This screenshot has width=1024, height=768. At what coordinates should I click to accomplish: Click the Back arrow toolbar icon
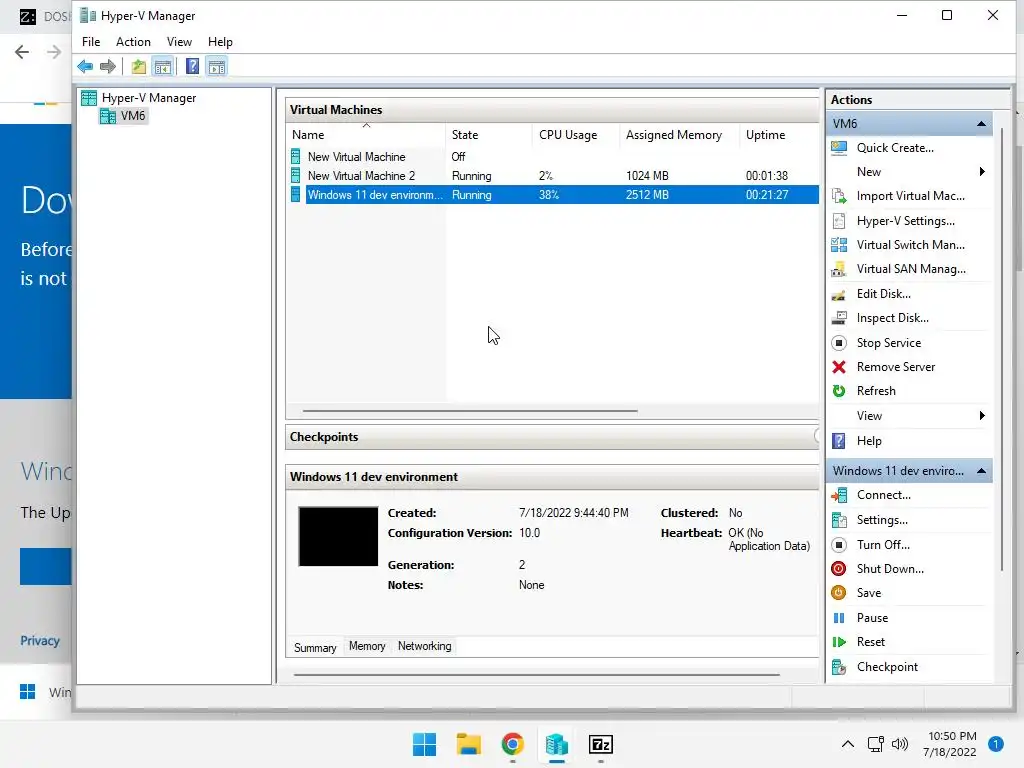[85, 66]
